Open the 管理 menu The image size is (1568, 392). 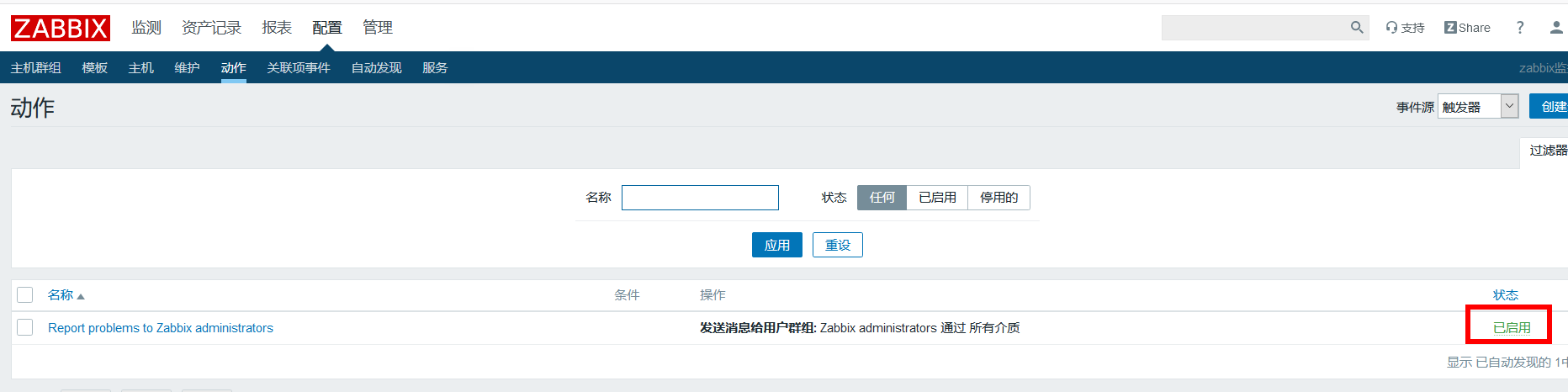coord(378,28)
